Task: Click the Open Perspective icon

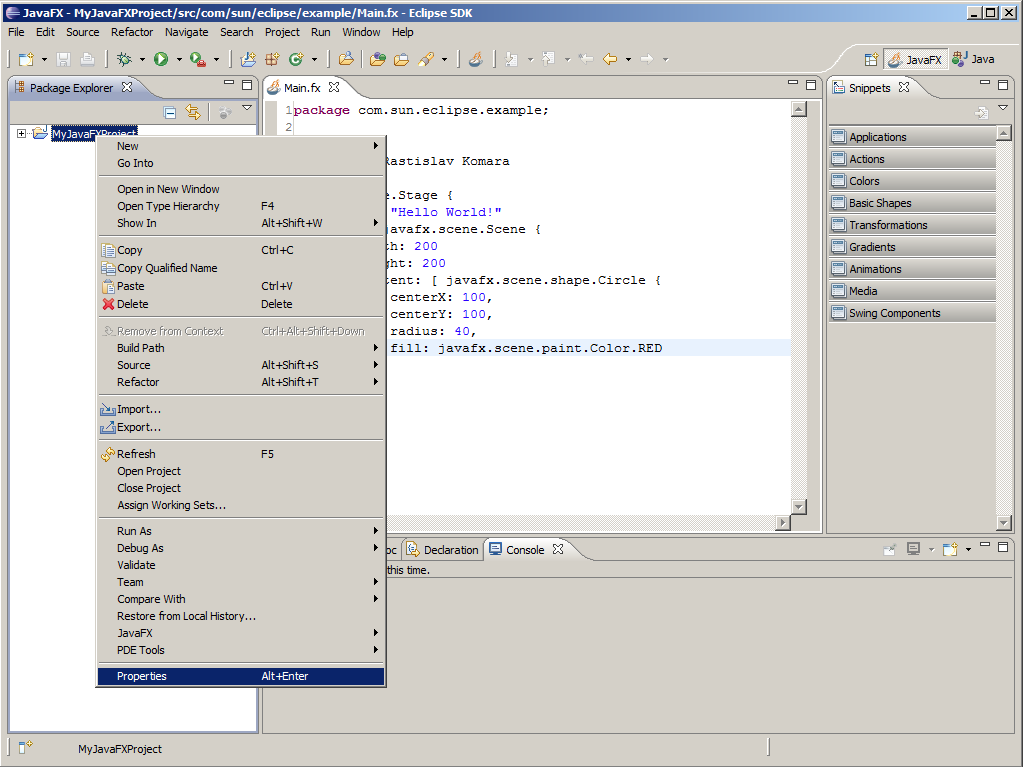Action: [x=871, y=60]
